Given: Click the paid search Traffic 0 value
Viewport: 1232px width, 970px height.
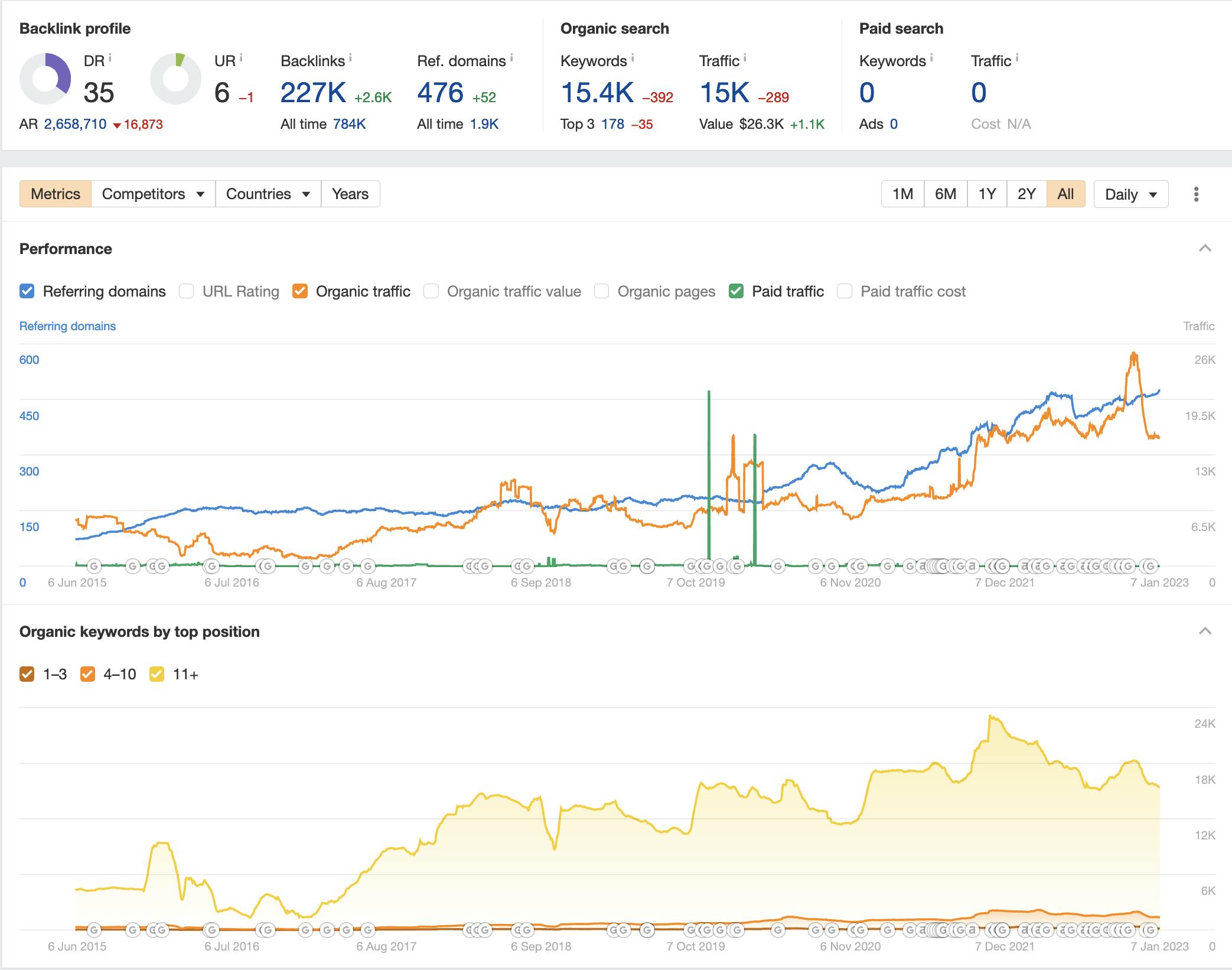Looking at the screenshot, I should (x=979, y=93).
